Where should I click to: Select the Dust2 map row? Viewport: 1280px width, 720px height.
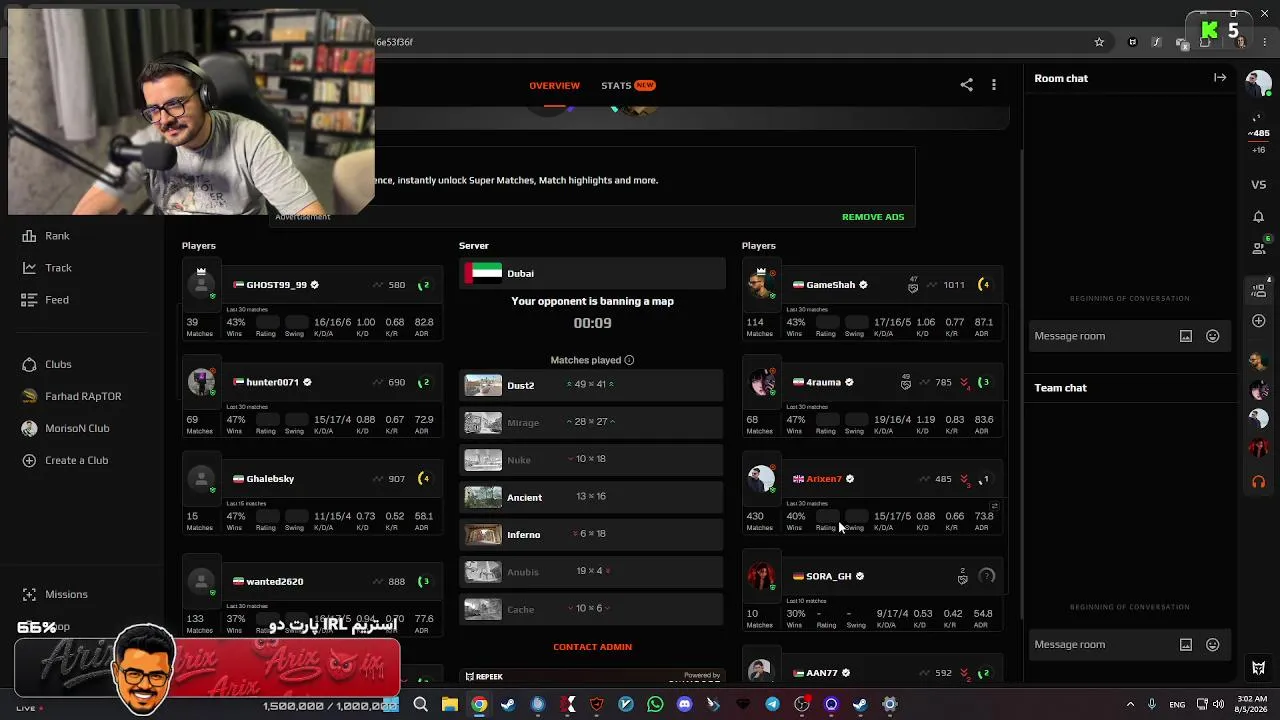(x=591, y=385)
